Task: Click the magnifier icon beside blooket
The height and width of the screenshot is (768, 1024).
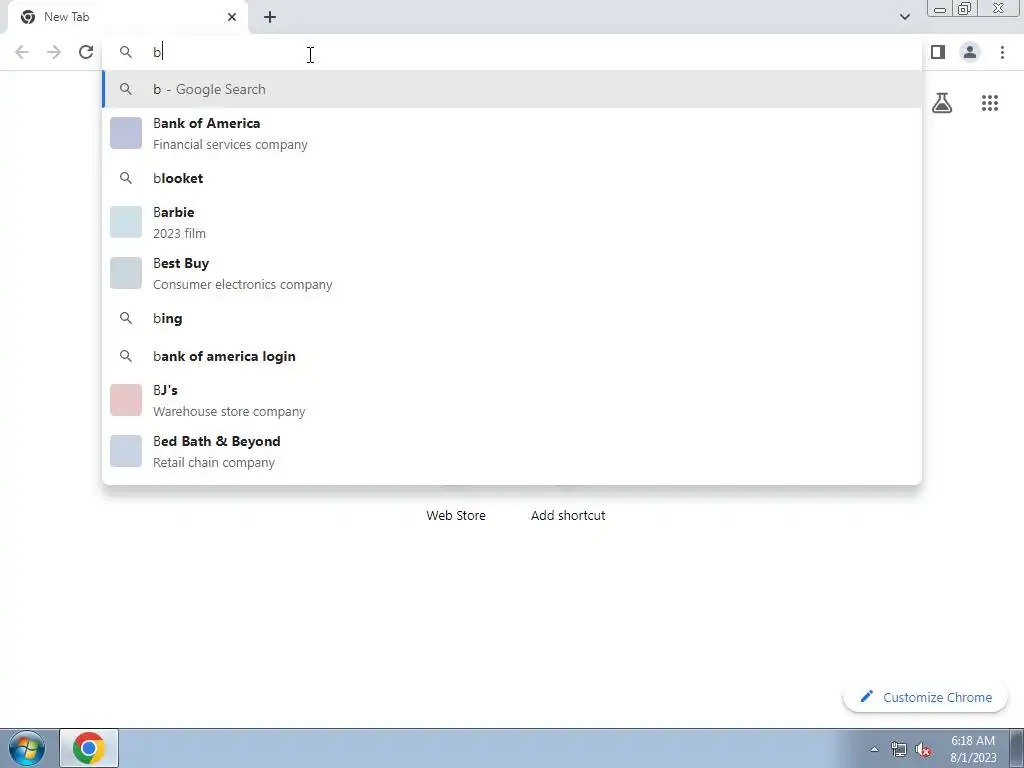Action: point(126,178)
